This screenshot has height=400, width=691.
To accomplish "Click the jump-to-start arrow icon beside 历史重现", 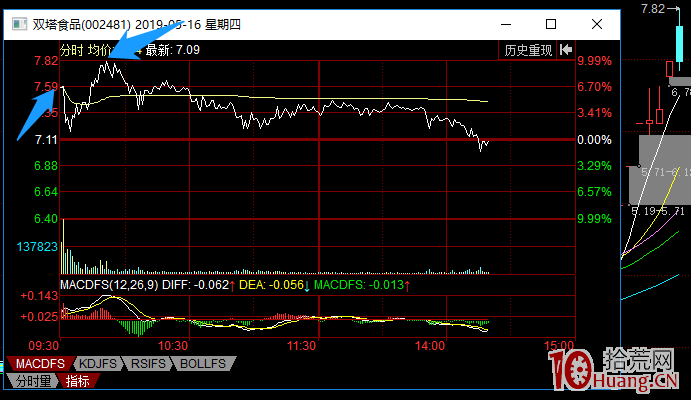I will [x=566, y=50].
